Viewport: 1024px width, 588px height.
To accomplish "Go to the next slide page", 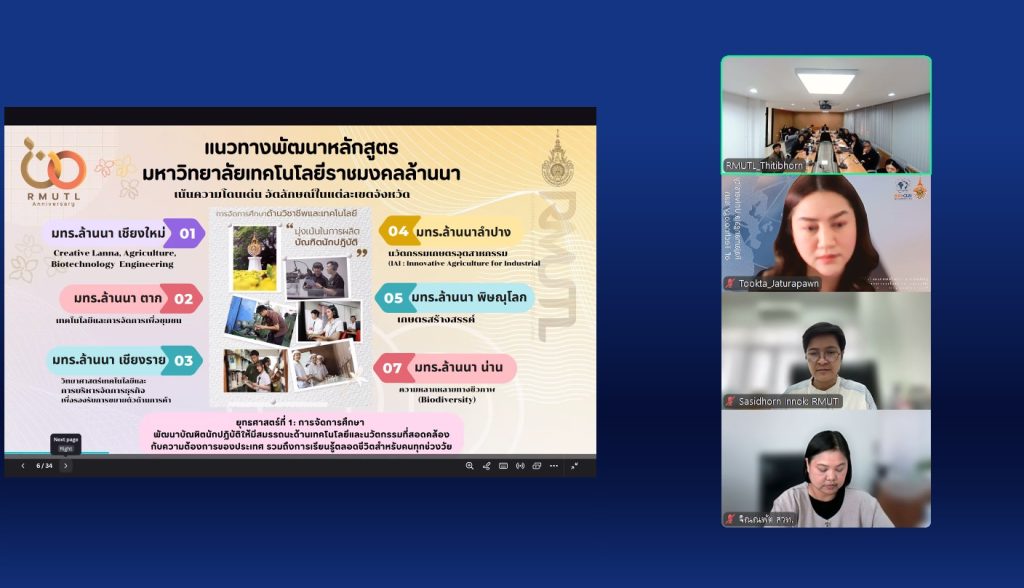I will [66, 466].
